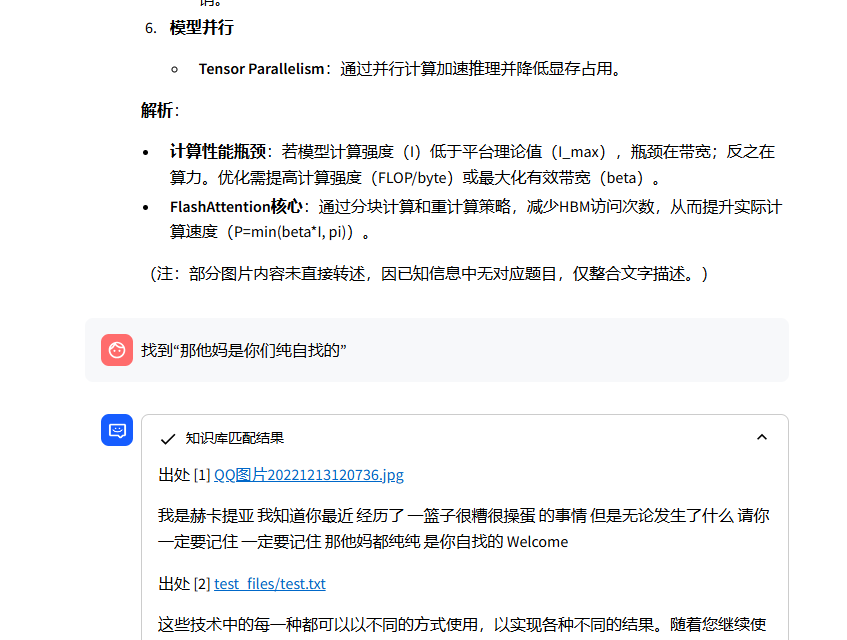847x640 pixels.
Task: Click the checkmark icon beside 知识库匹配结果
Action: pos(168,438)
